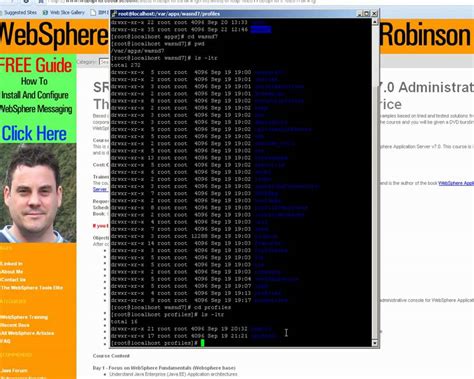Viewport: 474px width, 379px height.
Task: Click the FREE Guide heading in ad
Action: point(36,65)
